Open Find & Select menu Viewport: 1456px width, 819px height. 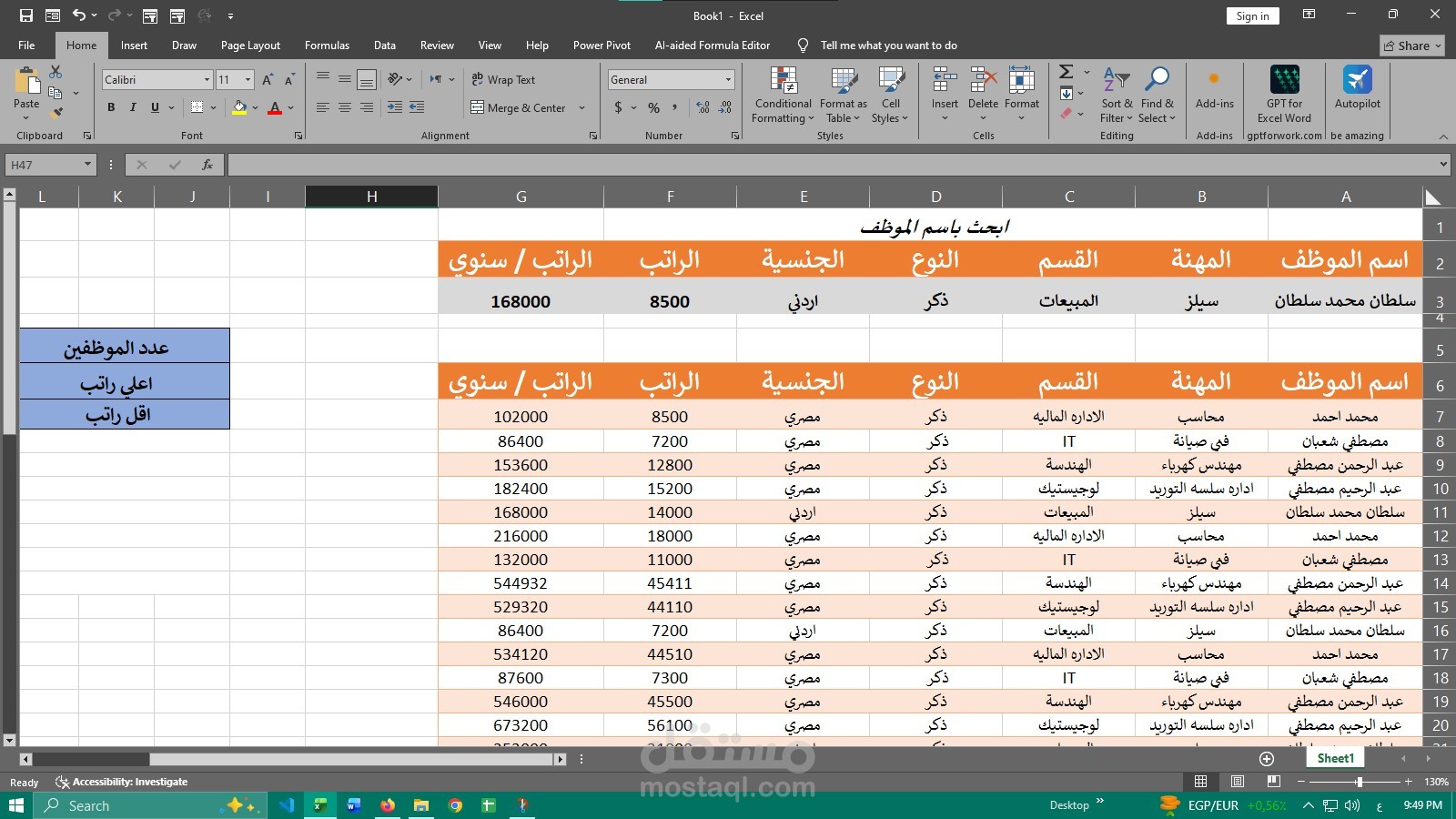(1157, 95)
